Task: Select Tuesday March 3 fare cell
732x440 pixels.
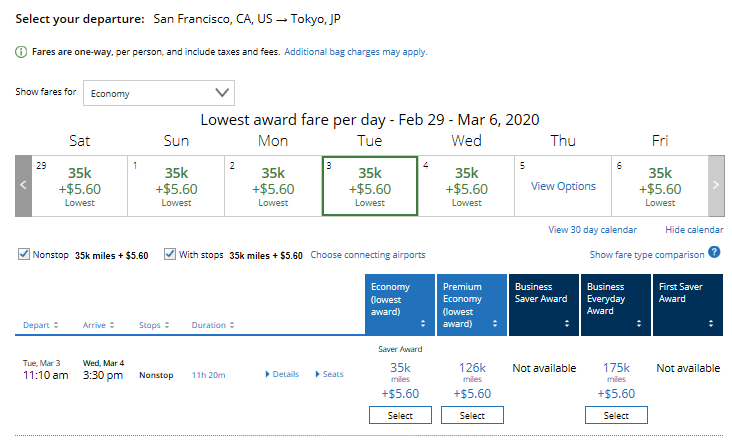Action: pos(370,186)
